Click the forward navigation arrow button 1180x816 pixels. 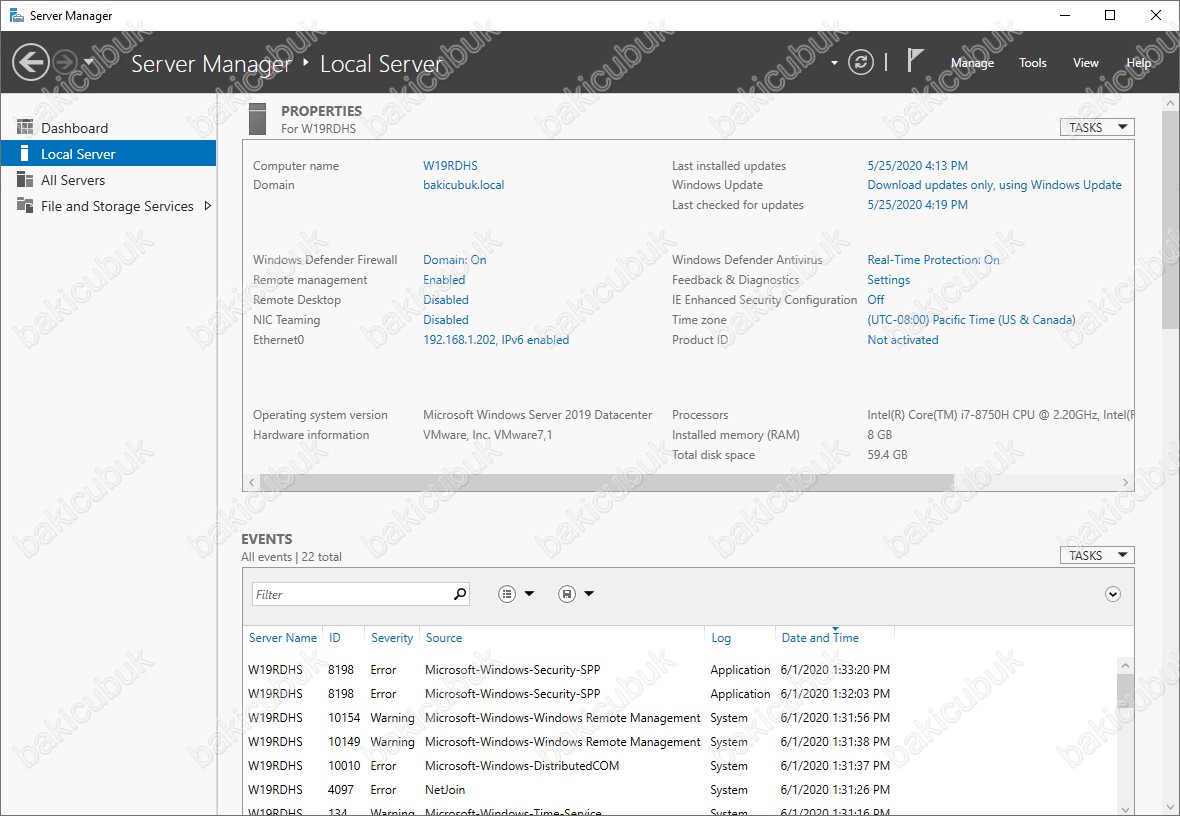(65, 62)
